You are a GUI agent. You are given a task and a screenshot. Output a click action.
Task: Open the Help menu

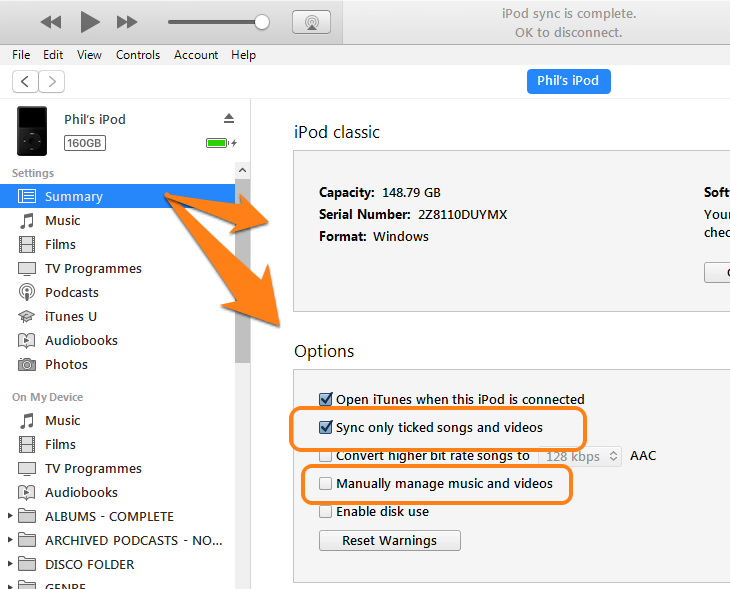243,55
